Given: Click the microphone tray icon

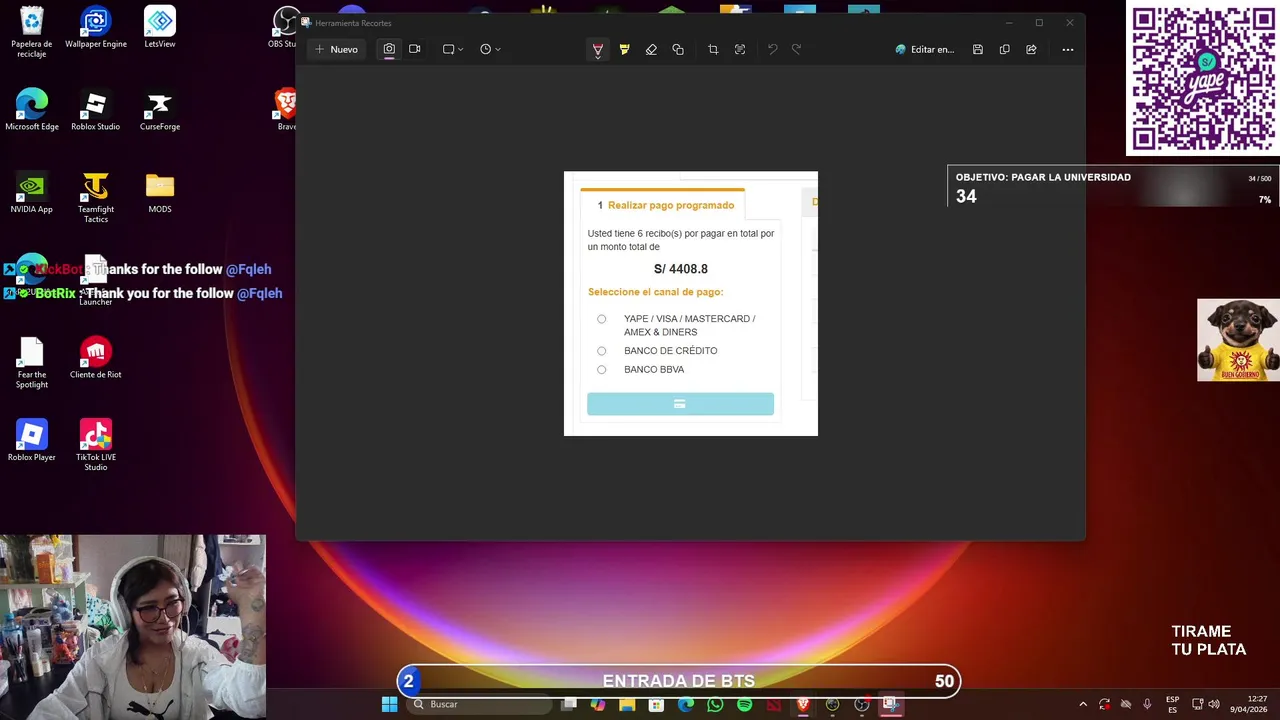Looking at the screenshot, I should (1147, 705).
